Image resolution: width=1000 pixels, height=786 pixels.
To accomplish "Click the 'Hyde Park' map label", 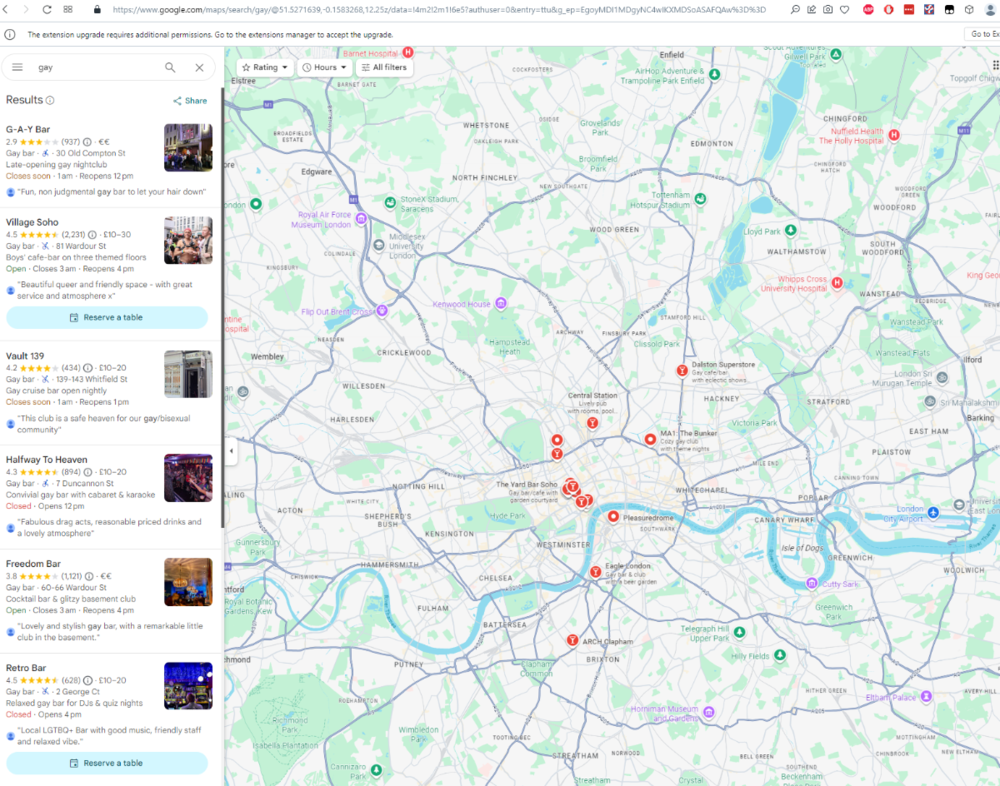I will [508, 515].
